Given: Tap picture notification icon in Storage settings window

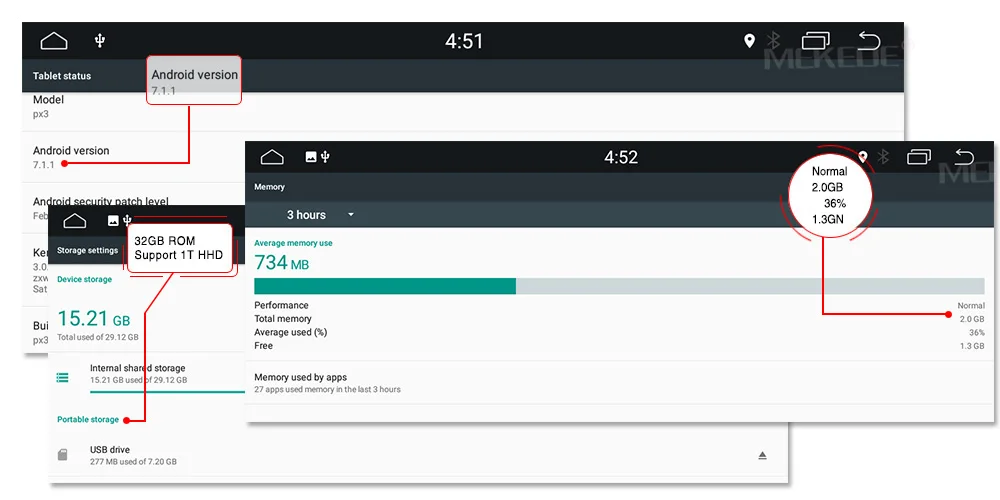Looking at the screenshot, I should (113, 221).
